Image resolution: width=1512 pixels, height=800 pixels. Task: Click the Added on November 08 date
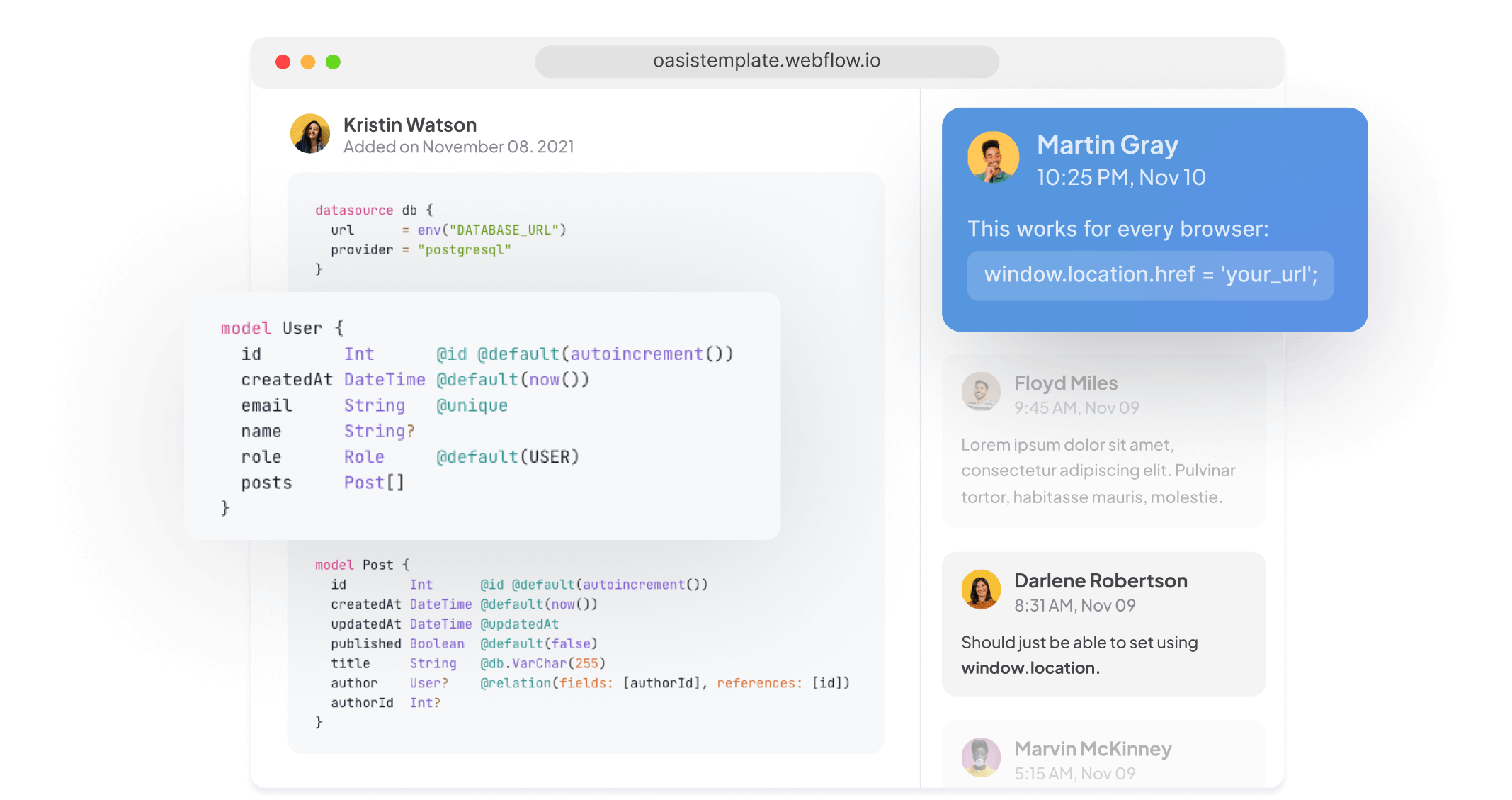tap(458, 147)
